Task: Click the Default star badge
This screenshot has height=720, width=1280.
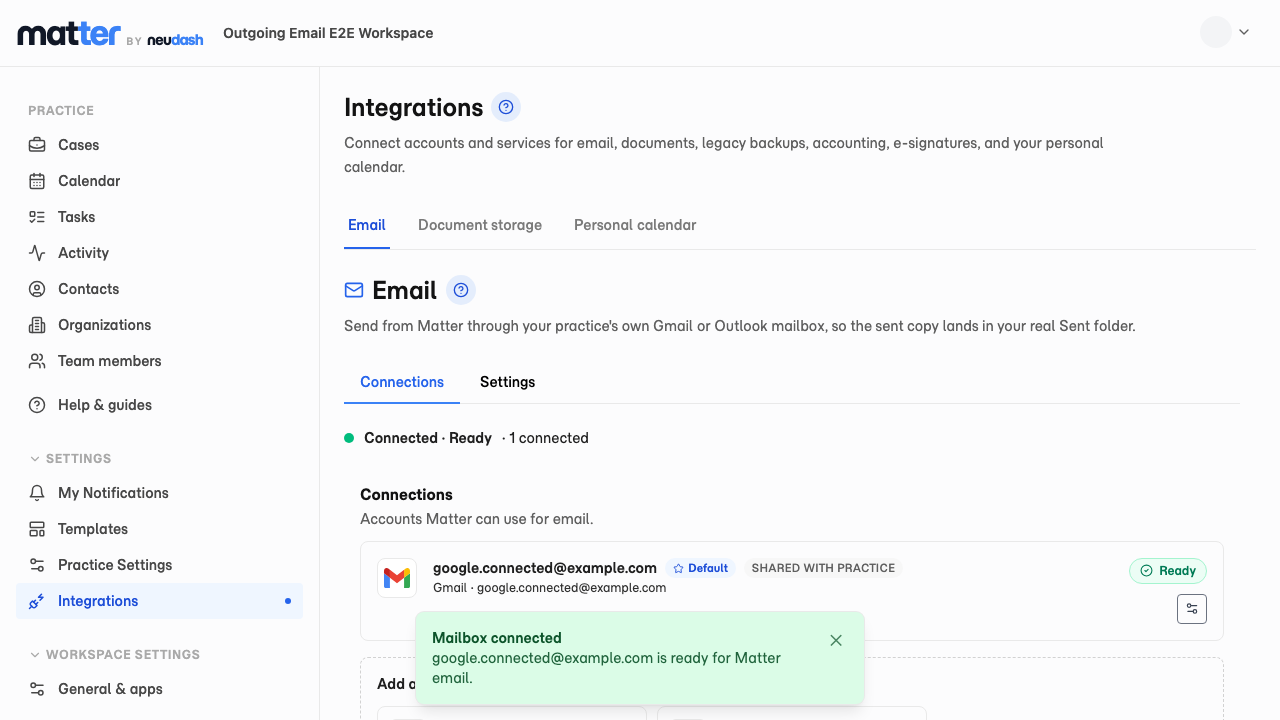Action: [x=700, y=568]
